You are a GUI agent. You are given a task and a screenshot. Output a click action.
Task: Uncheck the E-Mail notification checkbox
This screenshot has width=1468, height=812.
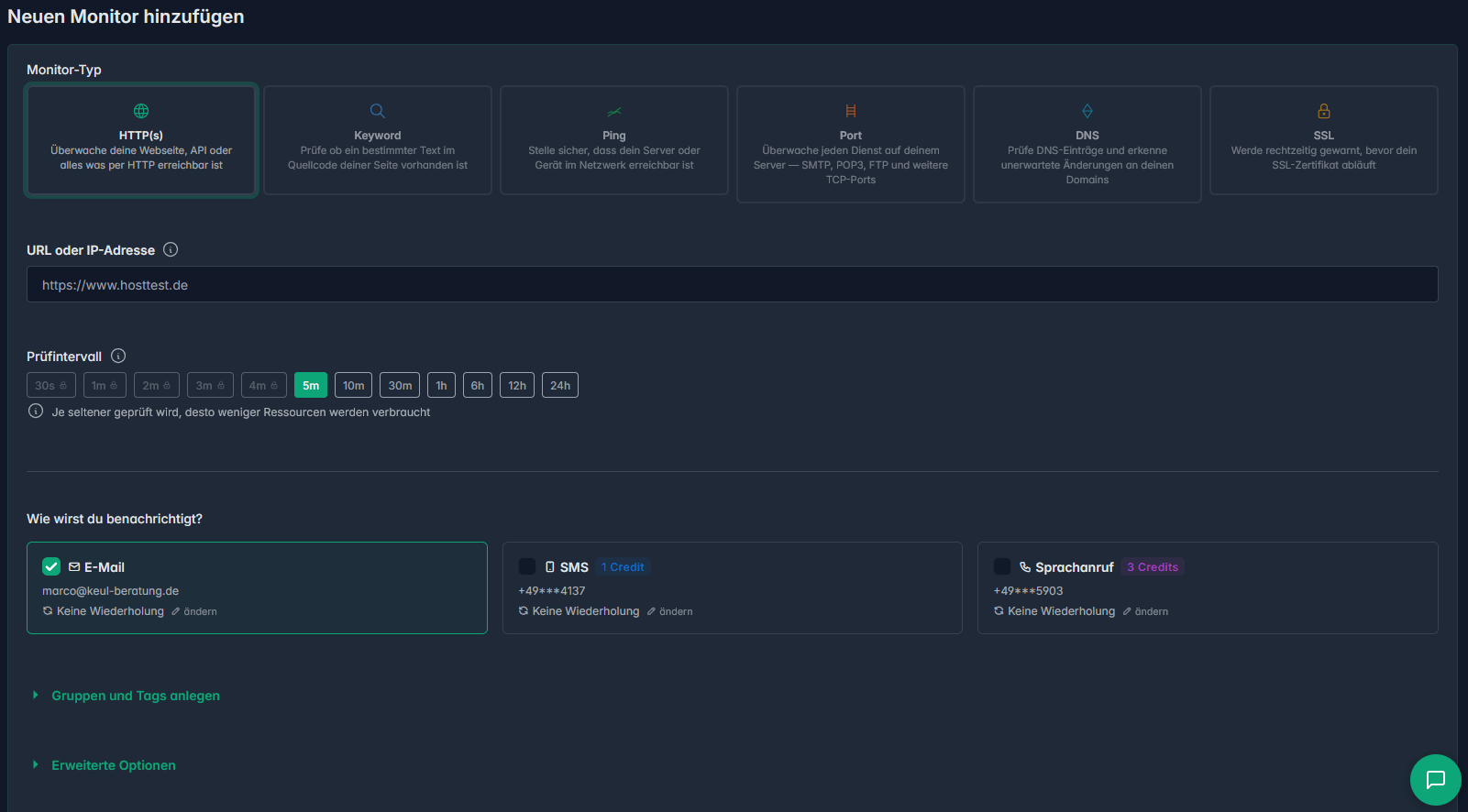tap(51, 566)
